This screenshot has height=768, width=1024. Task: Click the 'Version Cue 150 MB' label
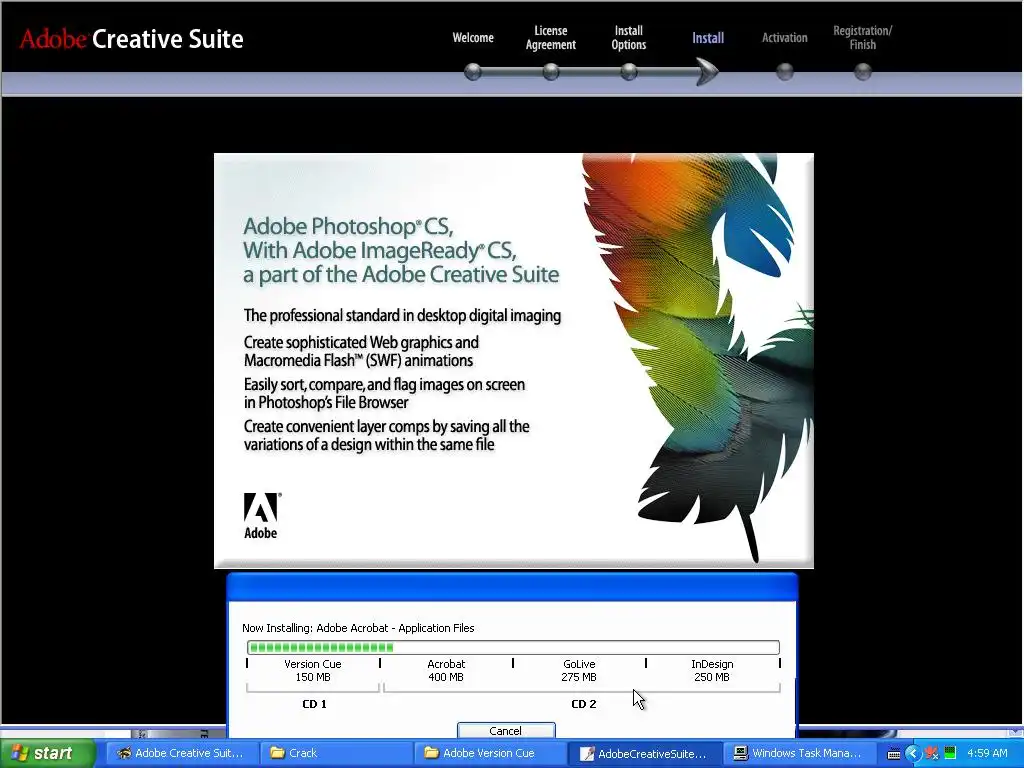(x=313, y=670)
